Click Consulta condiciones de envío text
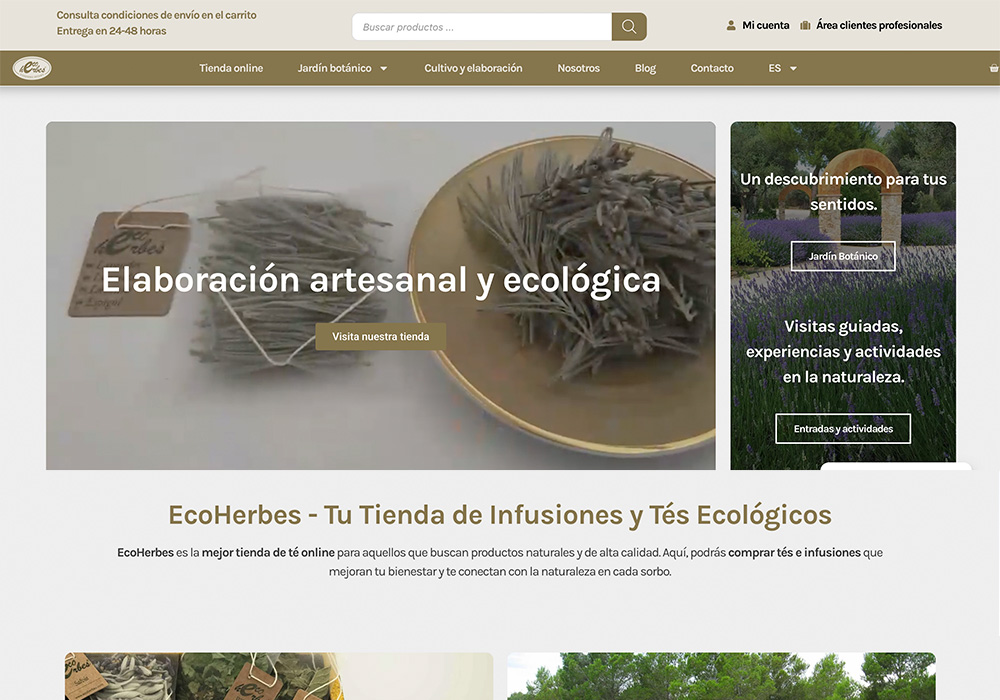 [156, 15]
